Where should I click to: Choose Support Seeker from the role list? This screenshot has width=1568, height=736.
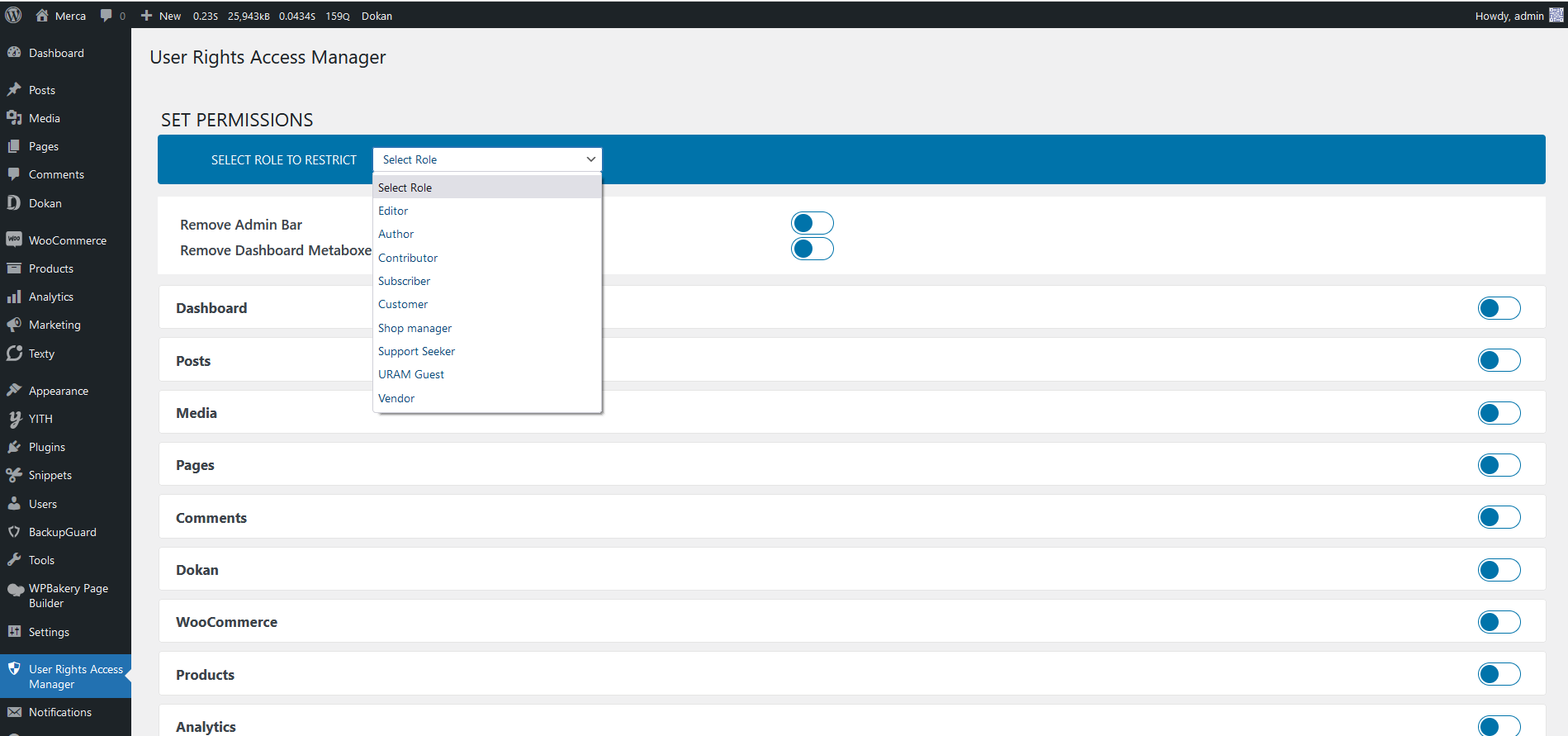click(487, 351)
